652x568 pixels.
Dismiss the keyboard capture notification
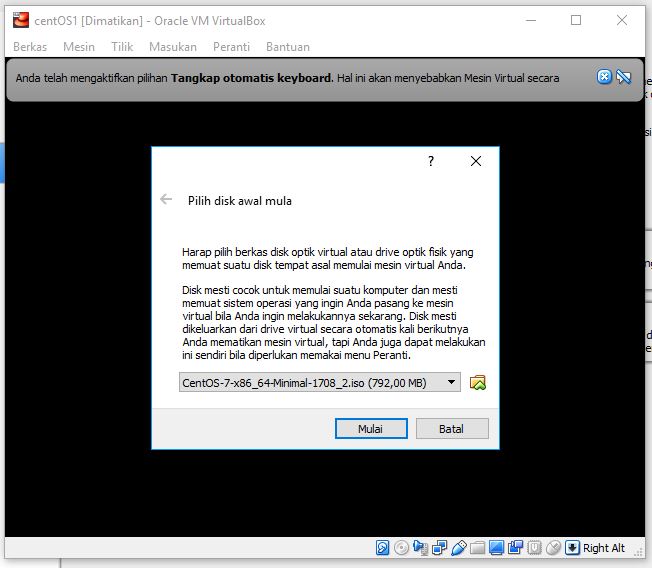click(x=604, y=77)
